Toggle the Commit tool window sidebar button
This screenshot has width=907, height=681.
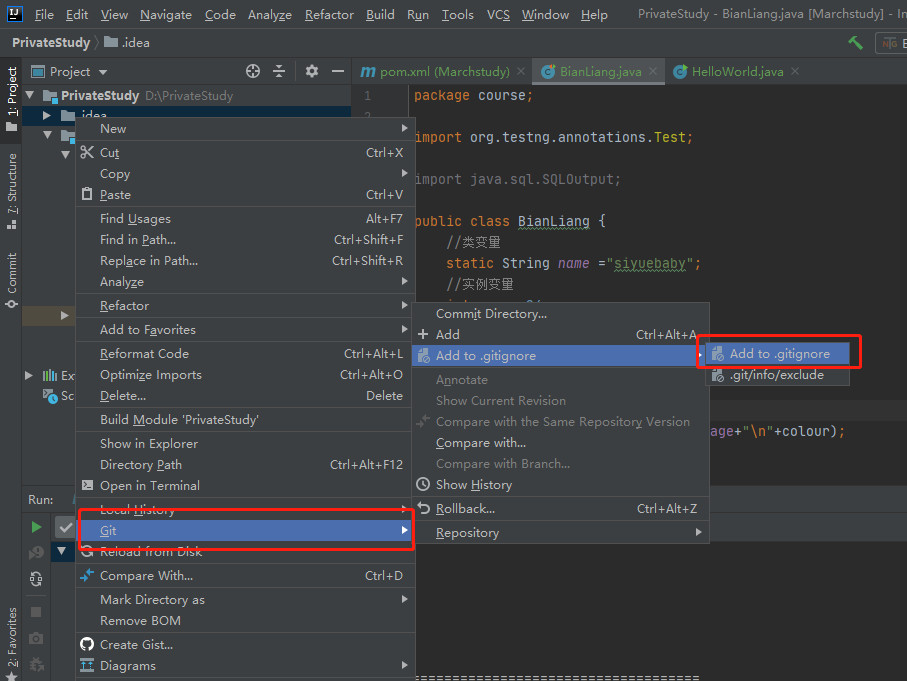point(12,278)
